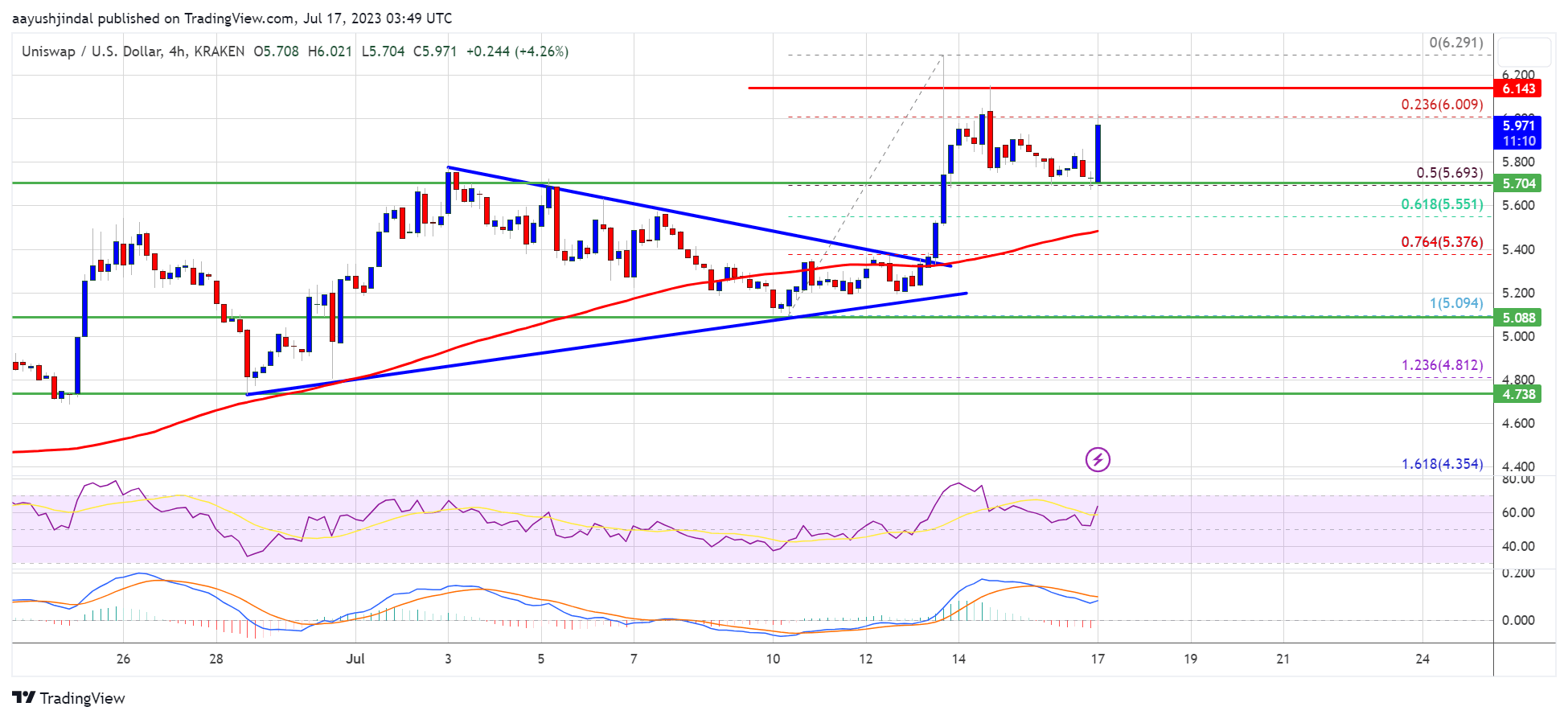Click the green 4.738 price label
This screenshot has height=719, width=1568.
(x=1517, y=394)
